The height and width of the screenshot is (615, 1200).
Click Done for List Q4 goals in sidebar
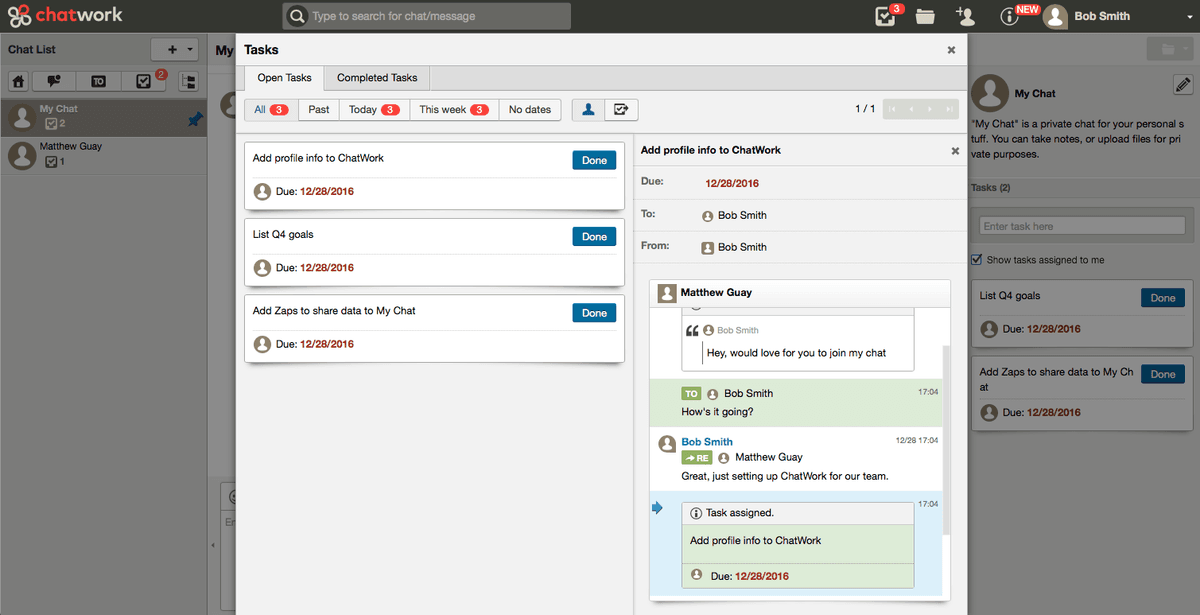pyautogui.click(x=1163, y=298)
